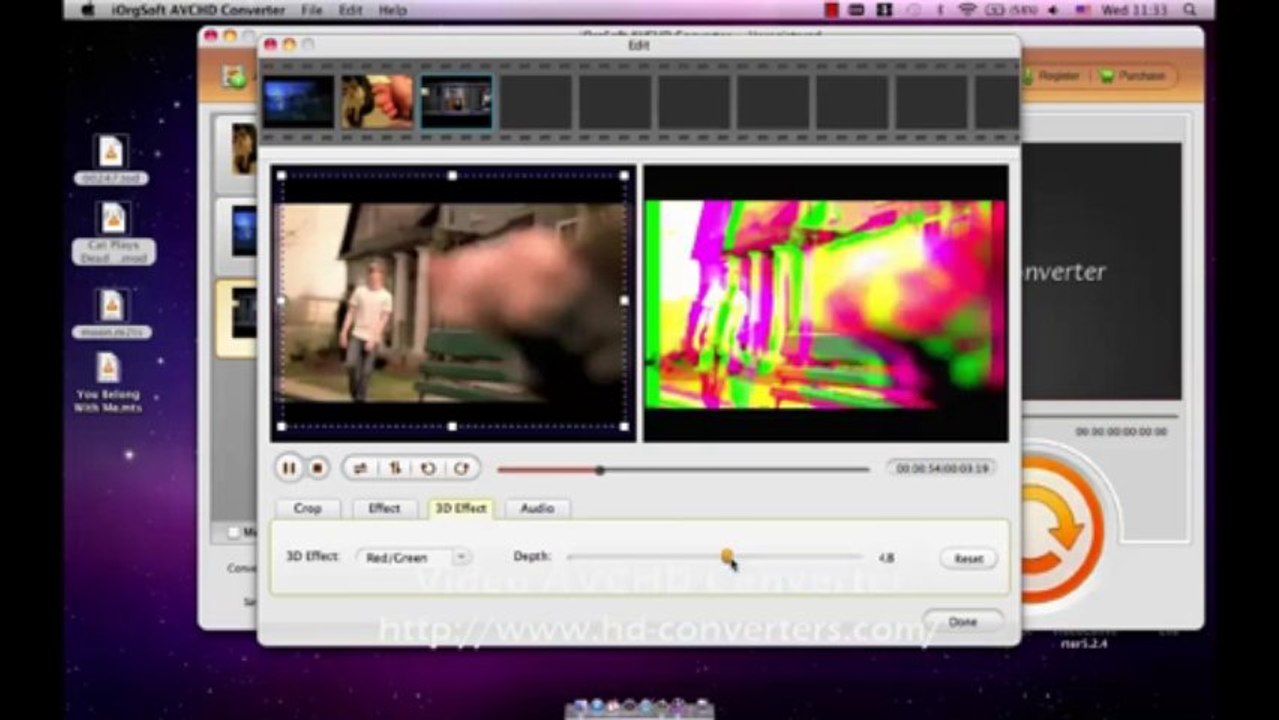Open the Apple menu
The image size is (1279, 720).
coord(88,10)
